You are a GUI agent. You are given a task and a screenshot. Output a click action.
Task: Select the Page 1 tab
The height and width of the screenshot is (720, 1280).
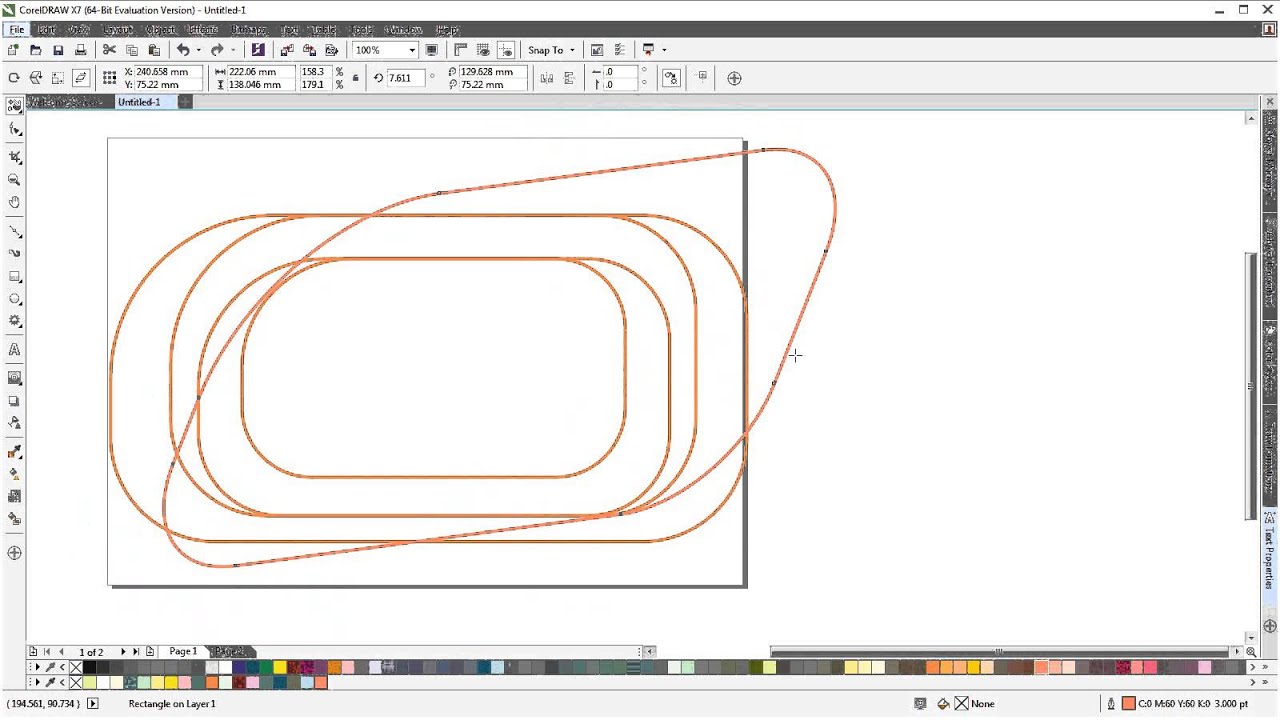point(183,652)
